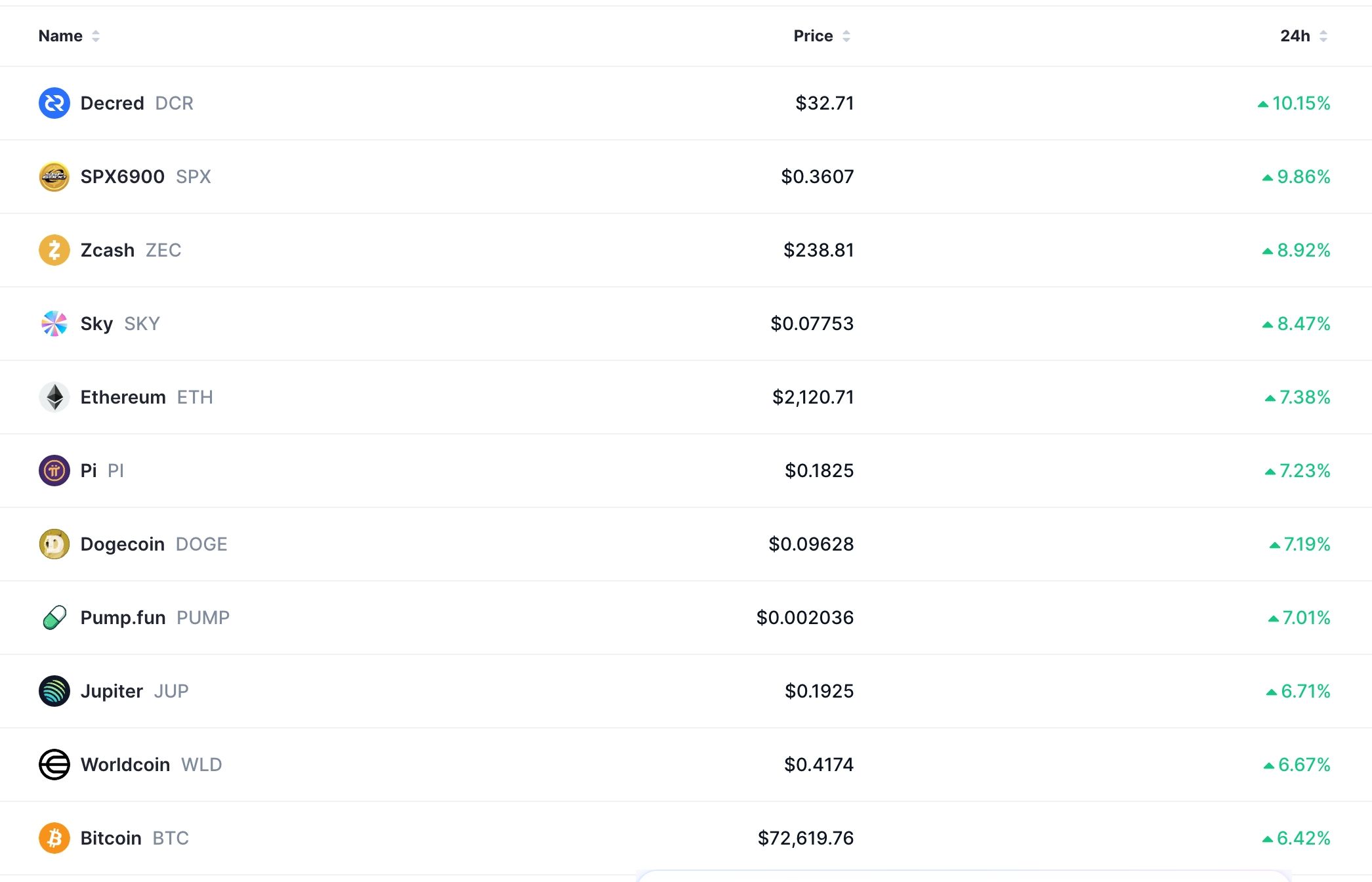Click the Pi $0.1825 price

pos(820,471)
